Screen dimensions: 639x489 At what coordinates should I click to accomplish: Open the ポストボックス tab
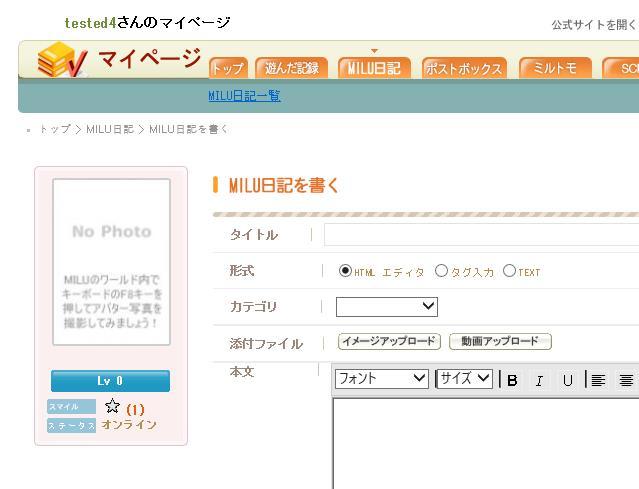click(x=463, y=68)
